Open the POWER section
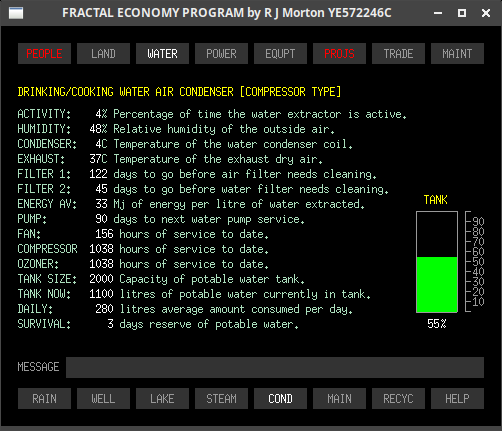502x431 pixels. tap(221, 53)
